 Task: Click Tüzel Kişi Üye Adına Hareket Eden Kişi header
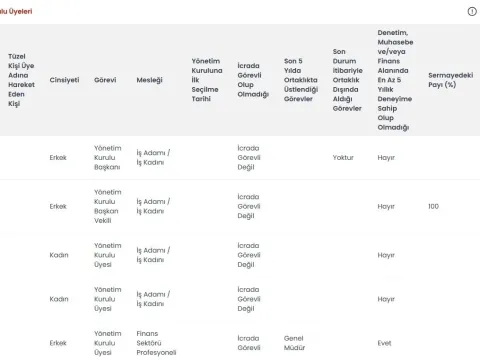click(x=21, y=80)
